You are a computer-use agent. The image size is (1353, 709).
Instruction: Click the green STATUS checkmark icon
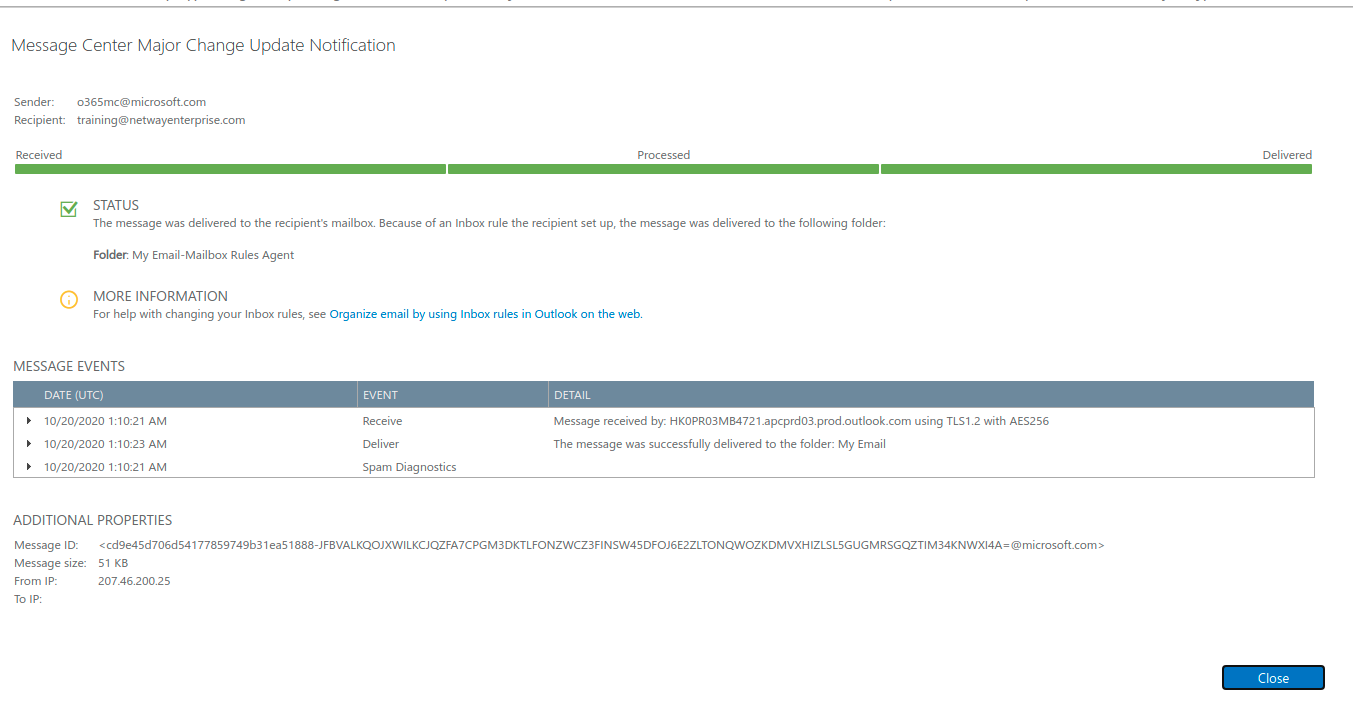(x=69, y=209)
